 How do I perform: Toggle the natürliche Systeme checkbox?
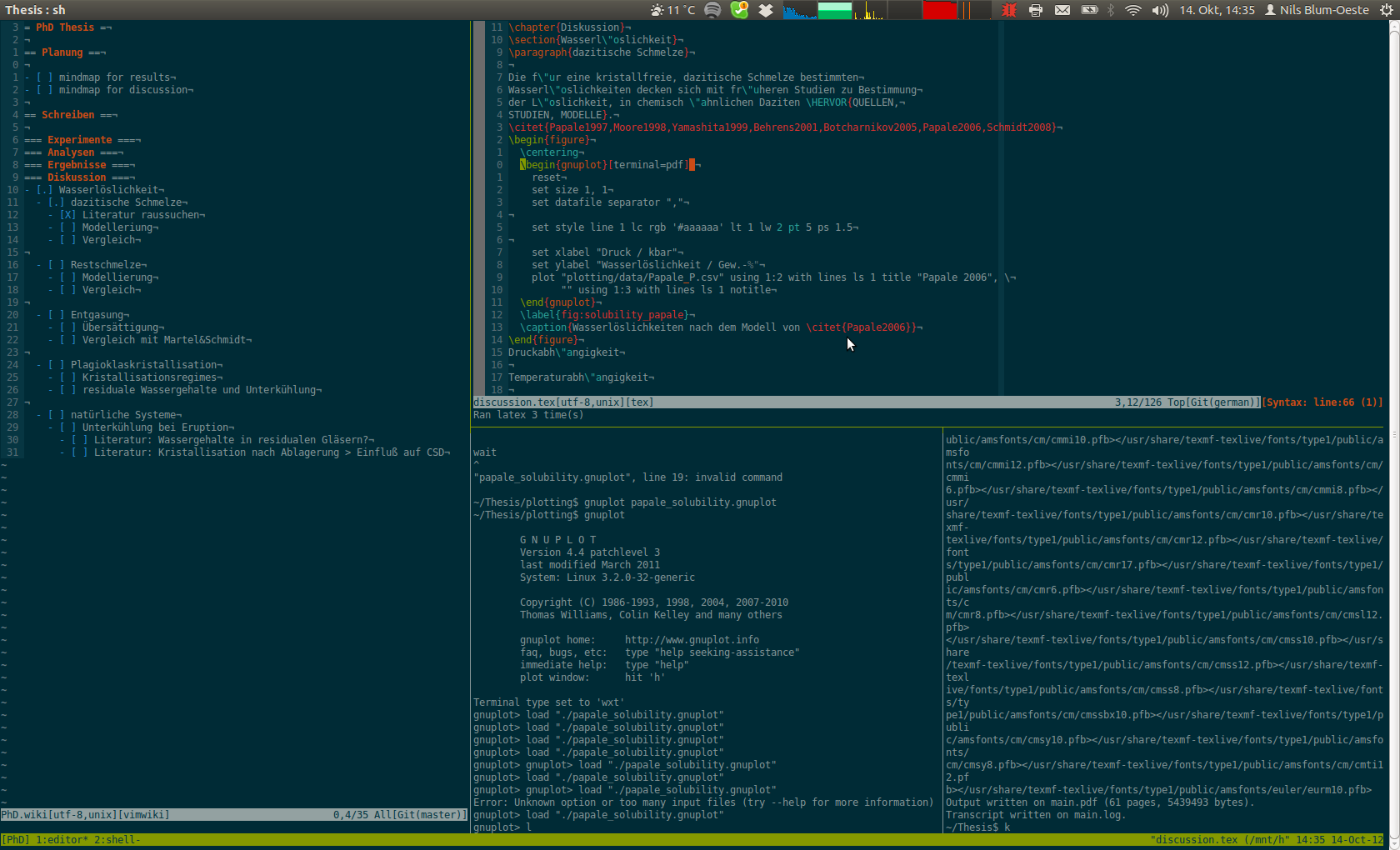(x=56, y=415)
